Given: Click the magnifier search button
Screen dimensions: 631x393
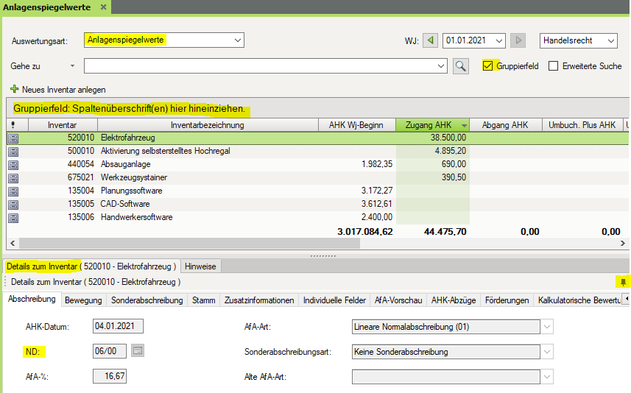Looking at the screenshot, I should coord(461,66).
